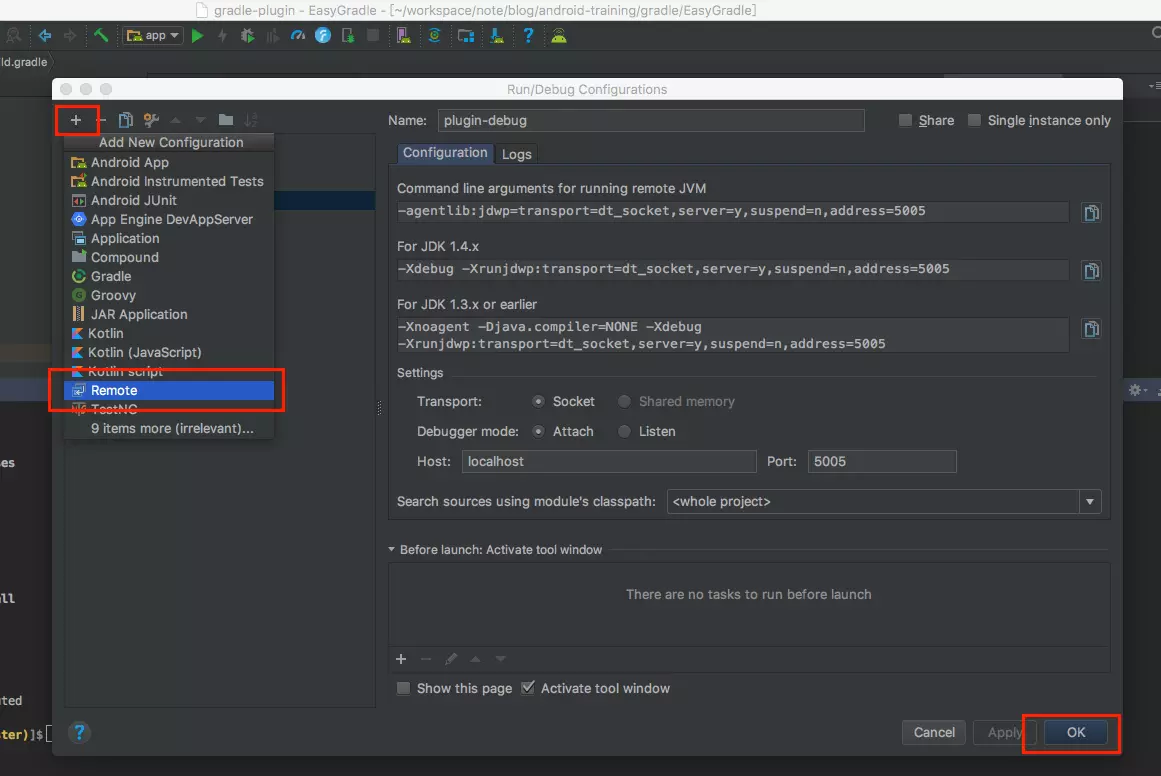Click the dialog help question mark icon
The height and width of the screenshot is (776, 1161).
coord(79,732)
